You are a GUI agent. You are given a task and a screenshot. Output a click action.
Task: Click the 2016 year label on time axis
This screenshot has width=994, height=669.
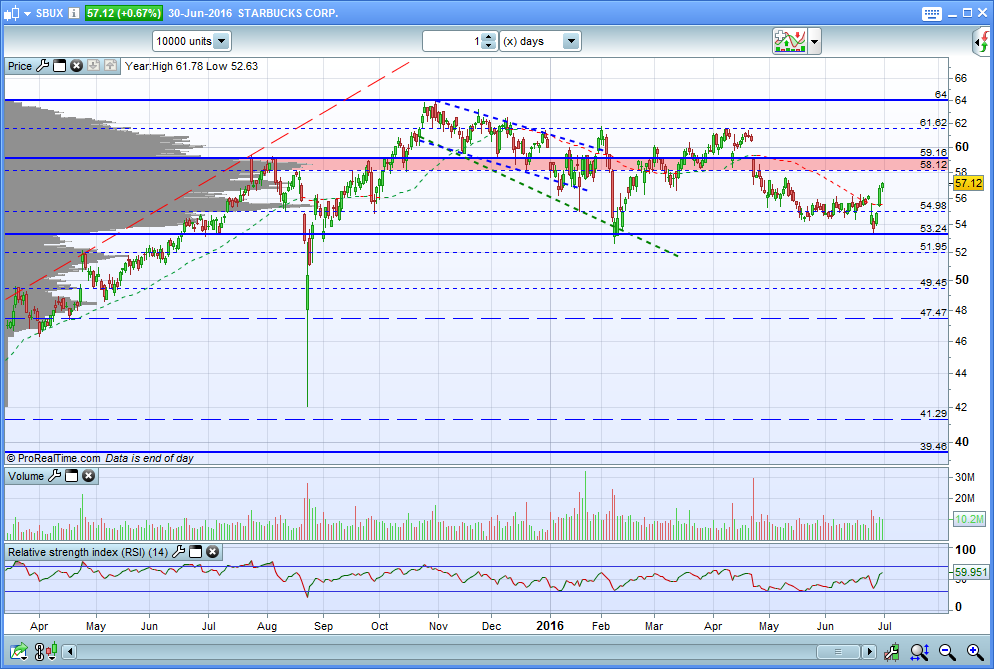tap(550, 626)
